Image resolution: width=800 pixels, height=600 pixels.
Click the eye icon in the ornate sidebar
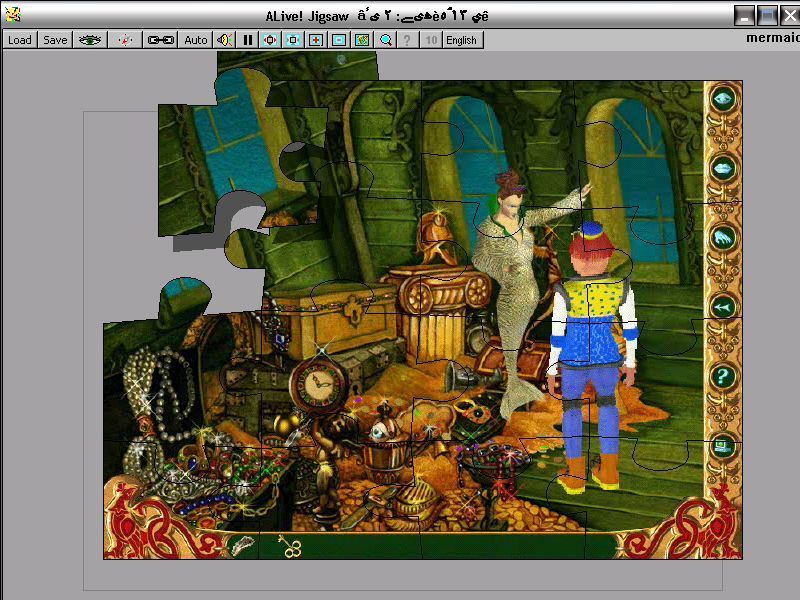pos(723,98)
